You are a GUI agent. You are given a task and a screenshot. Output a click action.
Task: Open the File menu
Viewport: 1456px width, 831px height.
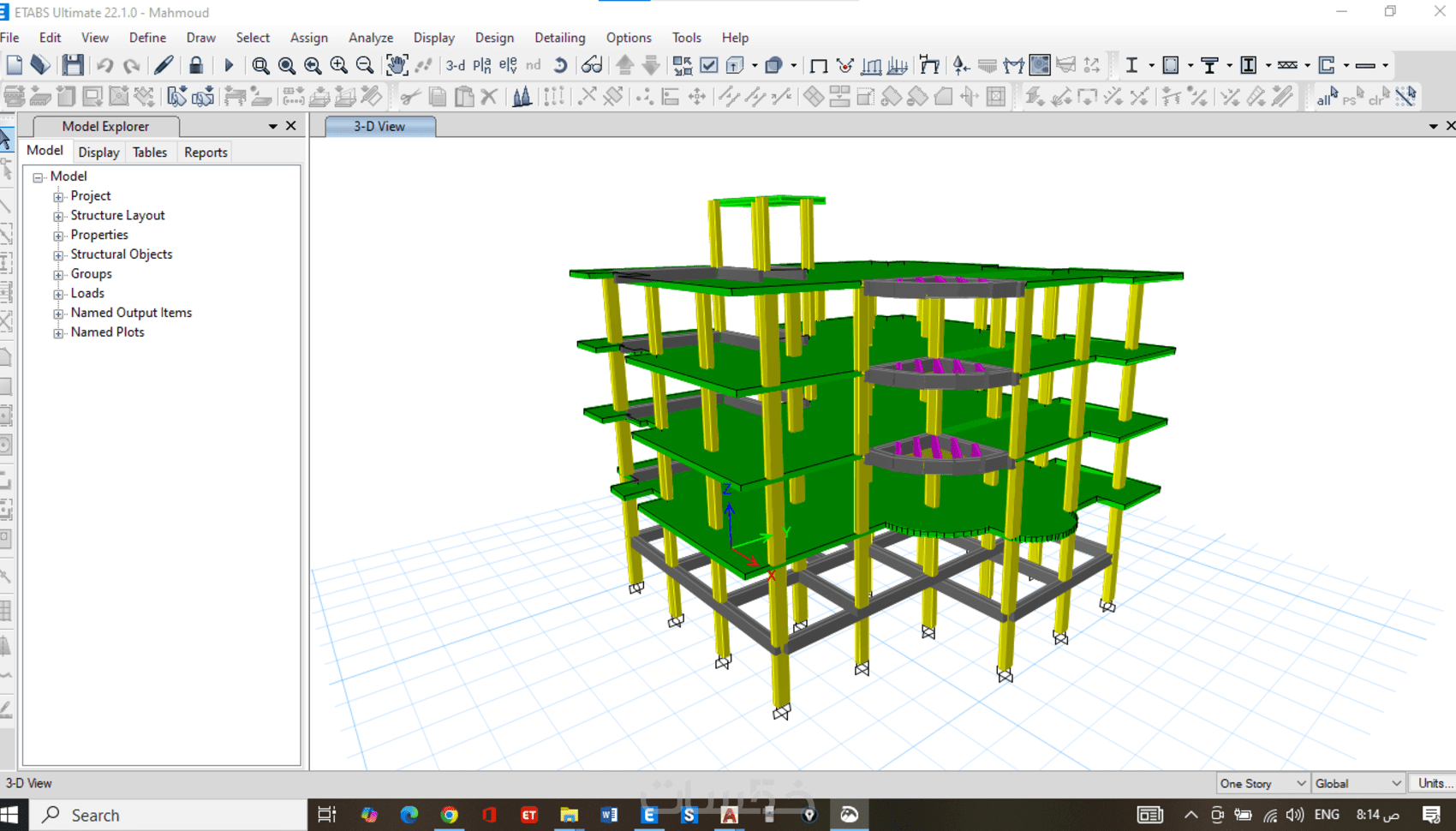point(10,38)
